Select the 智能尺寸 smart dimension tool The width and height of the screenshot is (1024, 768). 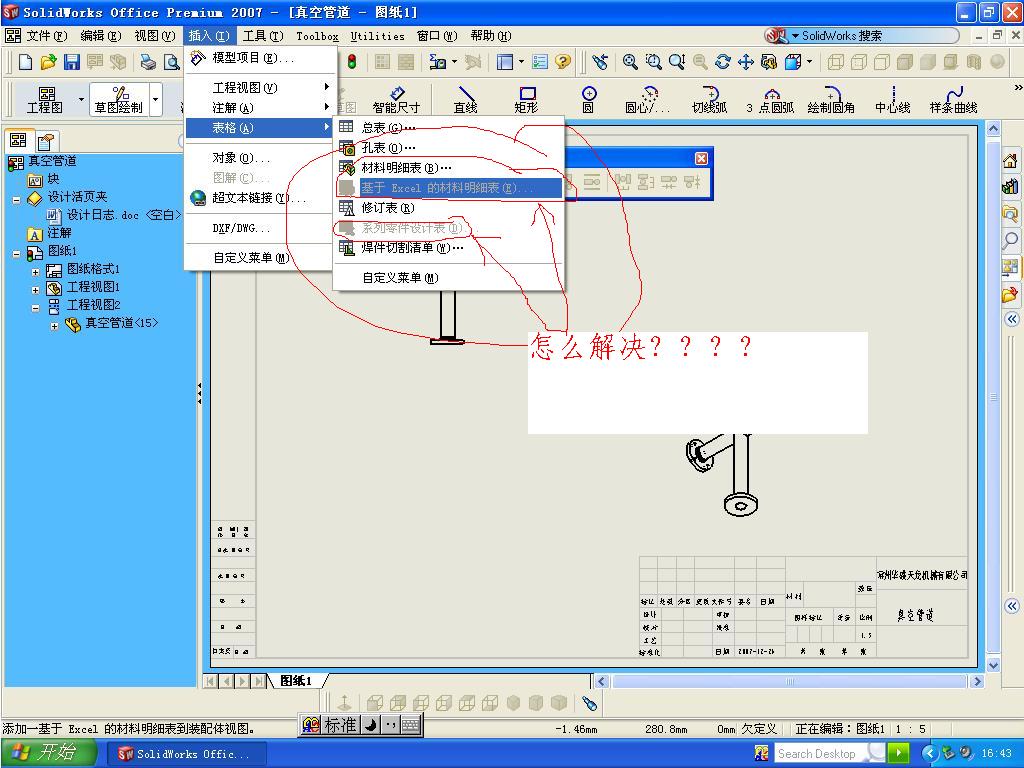tap(396, 99)
